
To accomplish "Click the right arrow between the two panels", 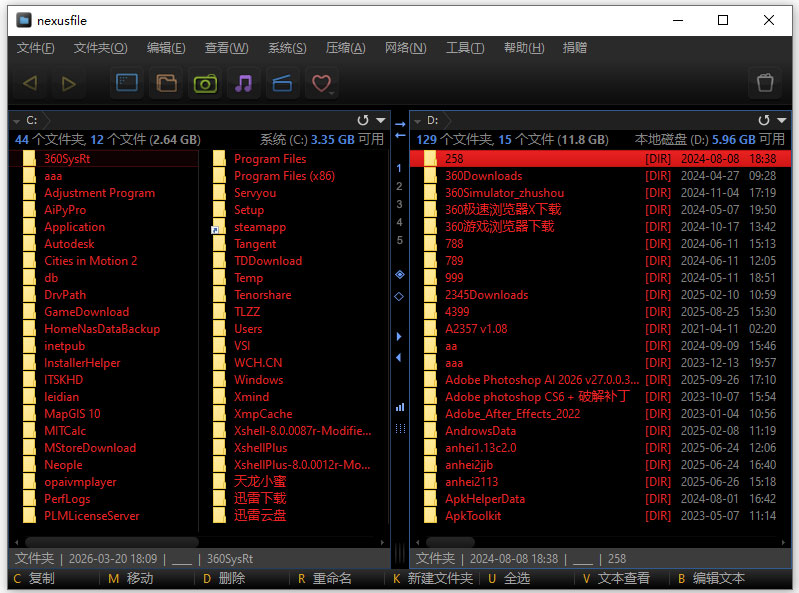I will point(400,124).
